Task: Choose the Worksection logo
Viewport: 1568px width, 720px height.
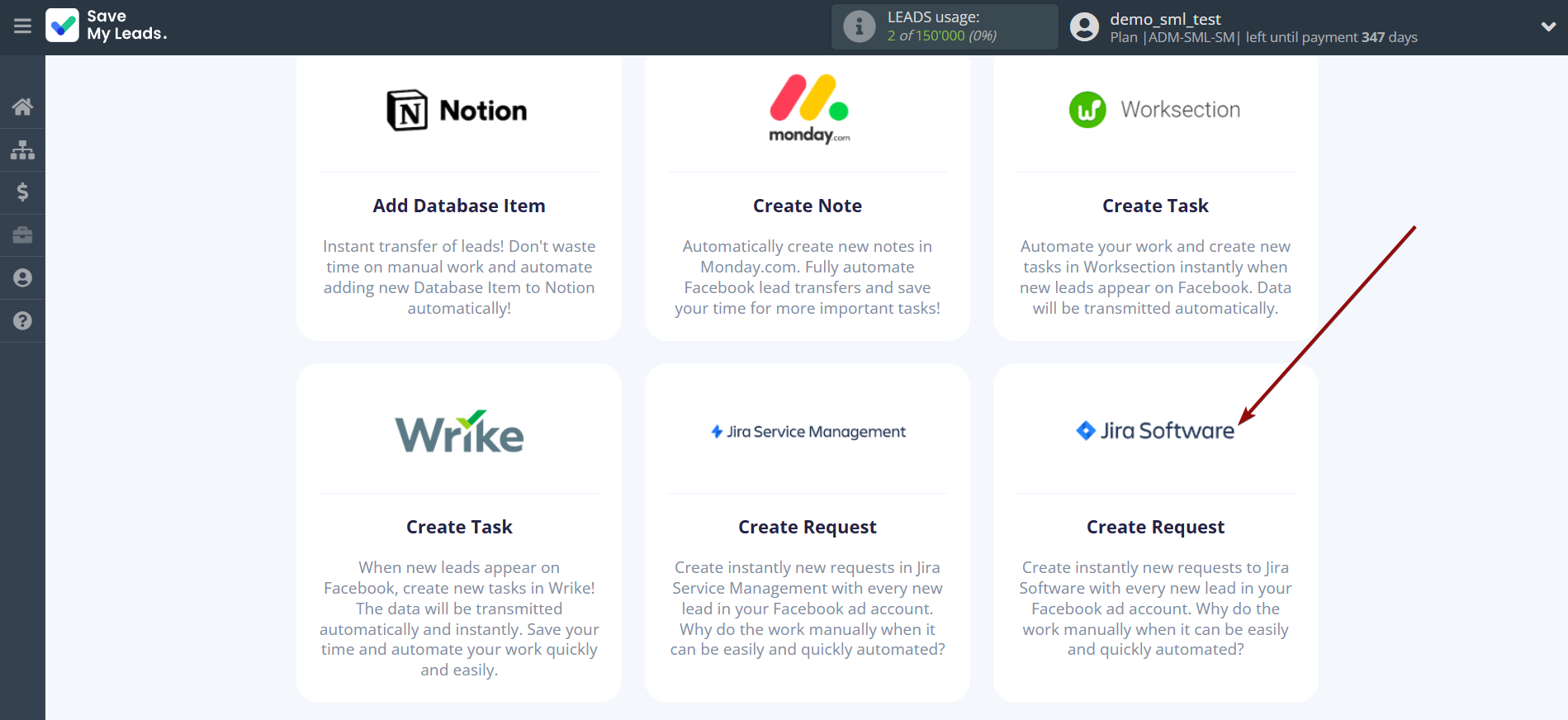Action: coord(1154,110)
